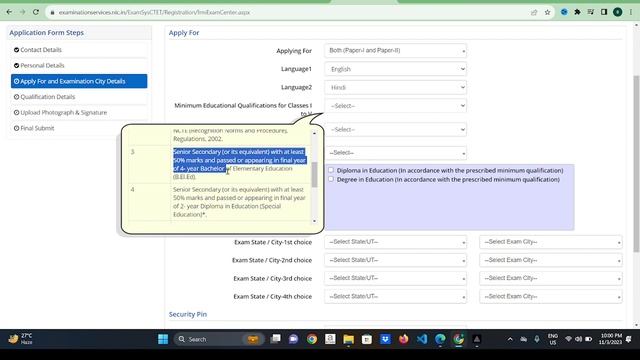
Task: Click the tooltip scrollbar down arrow
Action: pyautogui.click(x=314, y=221)
